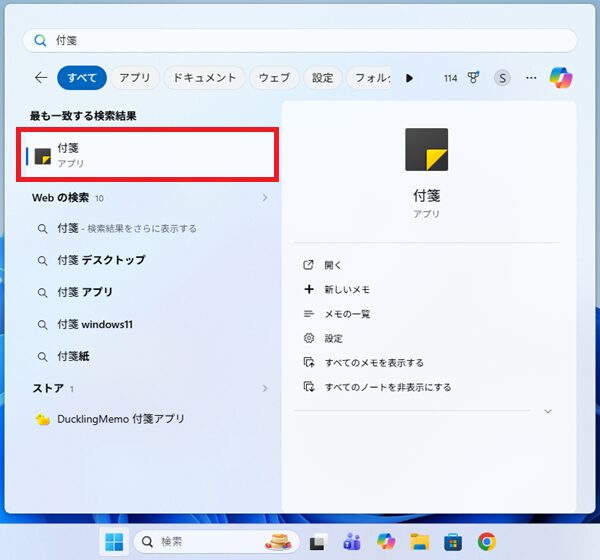Choose すべてのメモを表示する action
Screen dimensions: 600x560
coord(374,363)
